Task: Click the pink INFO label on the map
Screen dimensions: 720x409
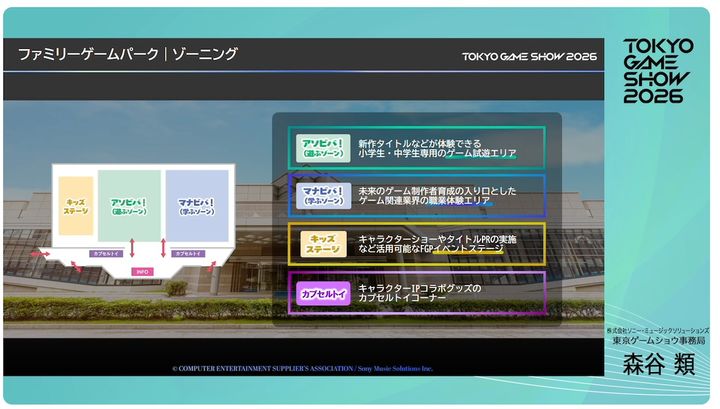Action: click(142, 272)
